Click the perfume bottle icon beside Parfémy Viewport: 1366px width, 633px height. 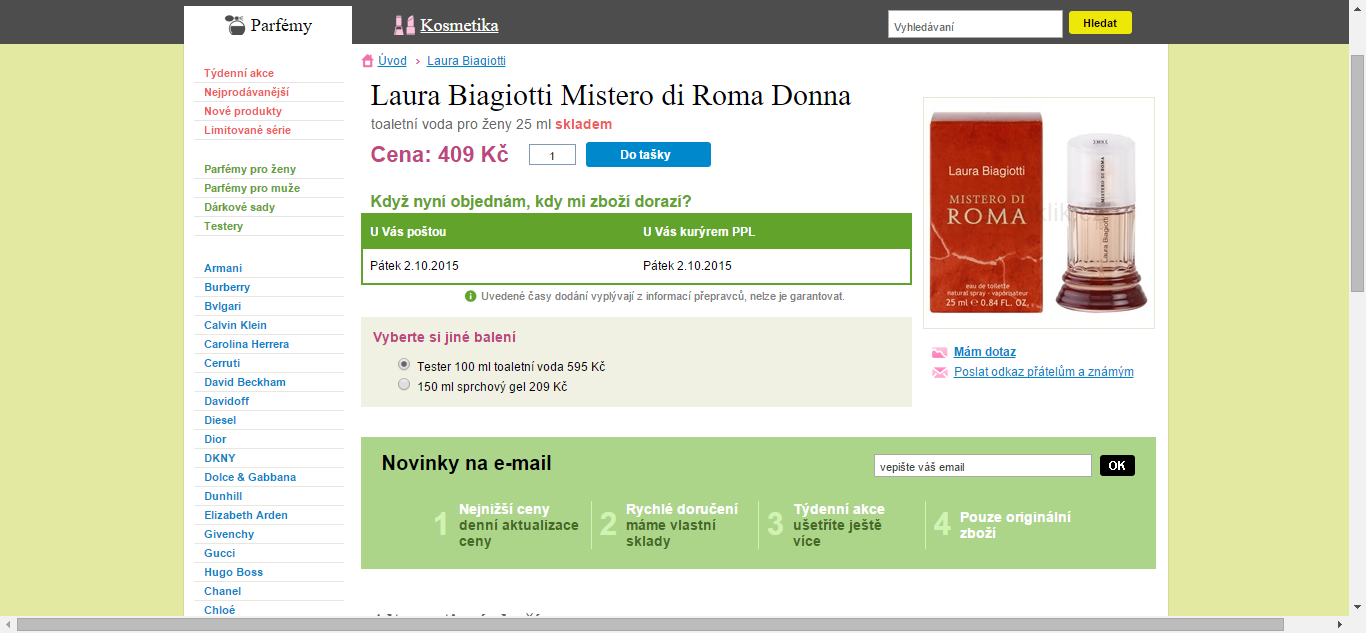click(x=235, y=25)
